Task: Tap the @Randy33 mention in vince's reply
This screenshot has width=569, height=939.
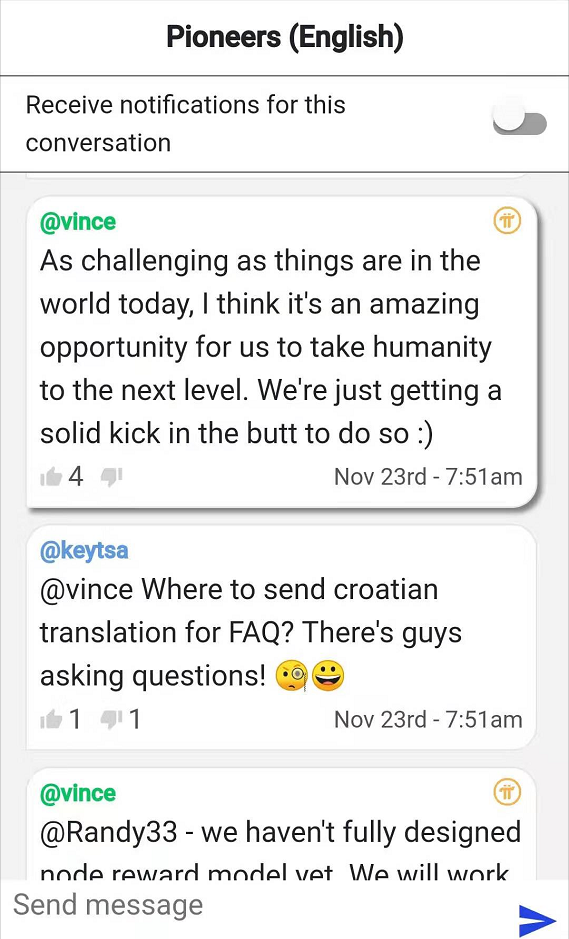Action: [108, 832]
